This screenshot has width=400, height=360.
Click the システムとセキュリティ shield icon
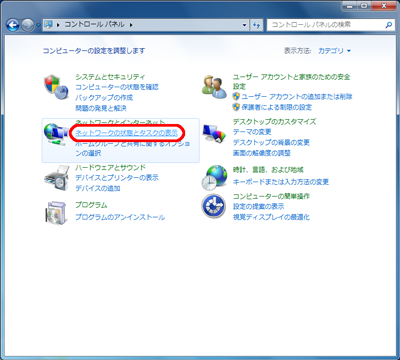pyautogui.click(x=56, y=87)
